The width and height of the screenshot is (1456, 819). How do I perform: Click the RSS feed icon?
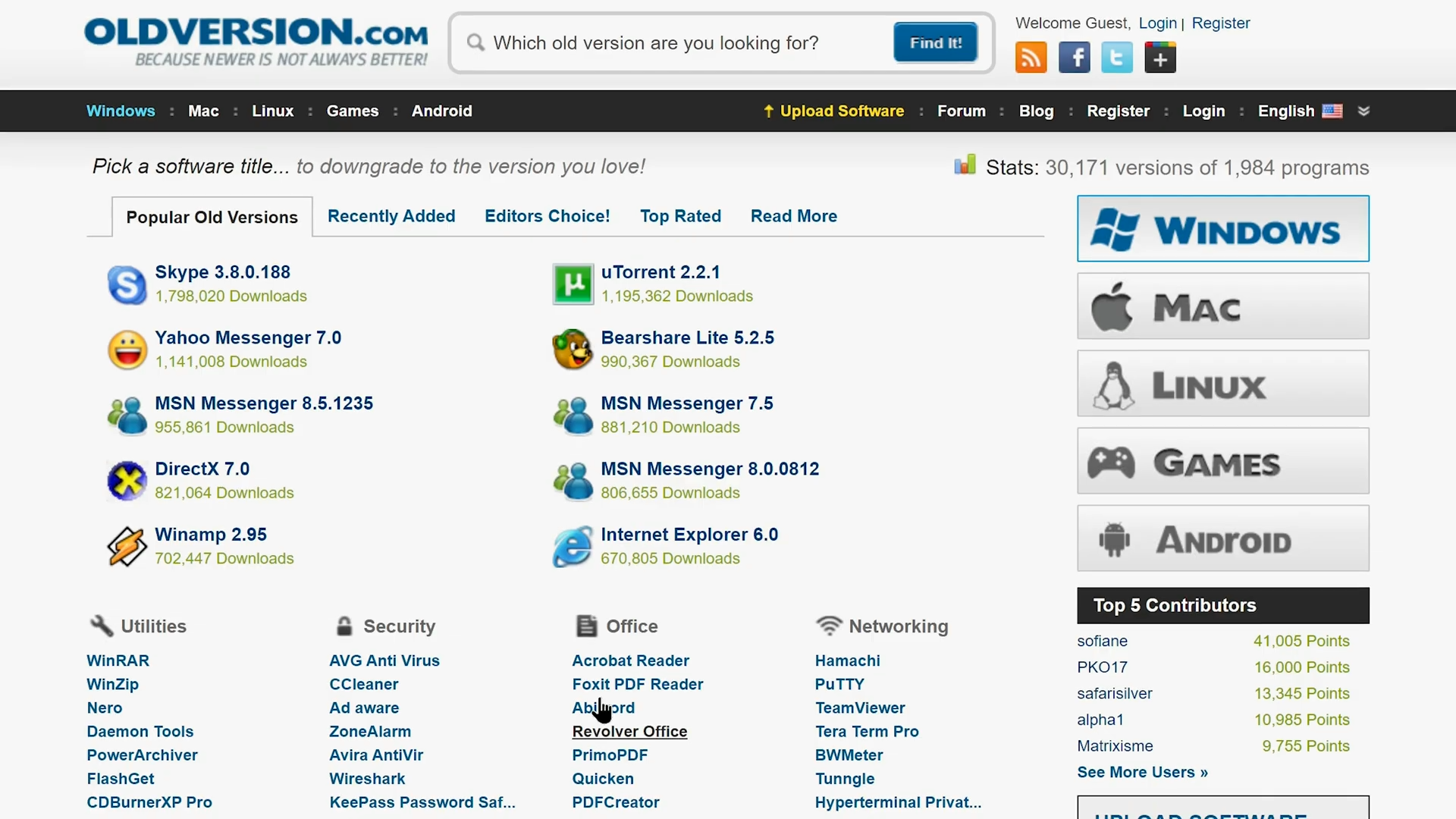tap(1031, 58)
